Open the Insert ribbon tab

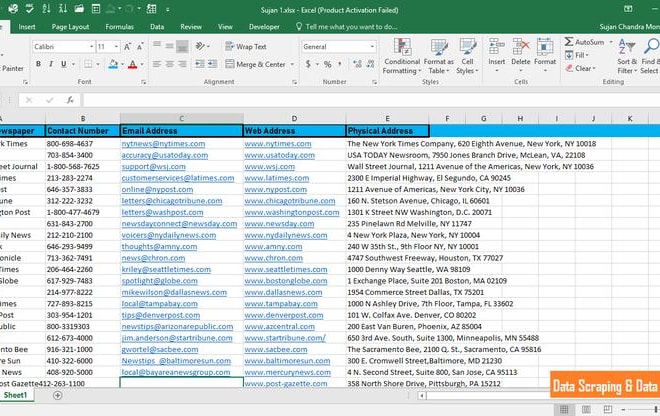point(27,27)
